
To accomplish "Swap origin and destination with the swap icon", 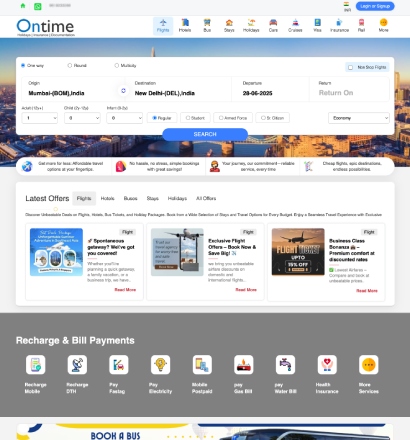I will click(x=123, y=90).
